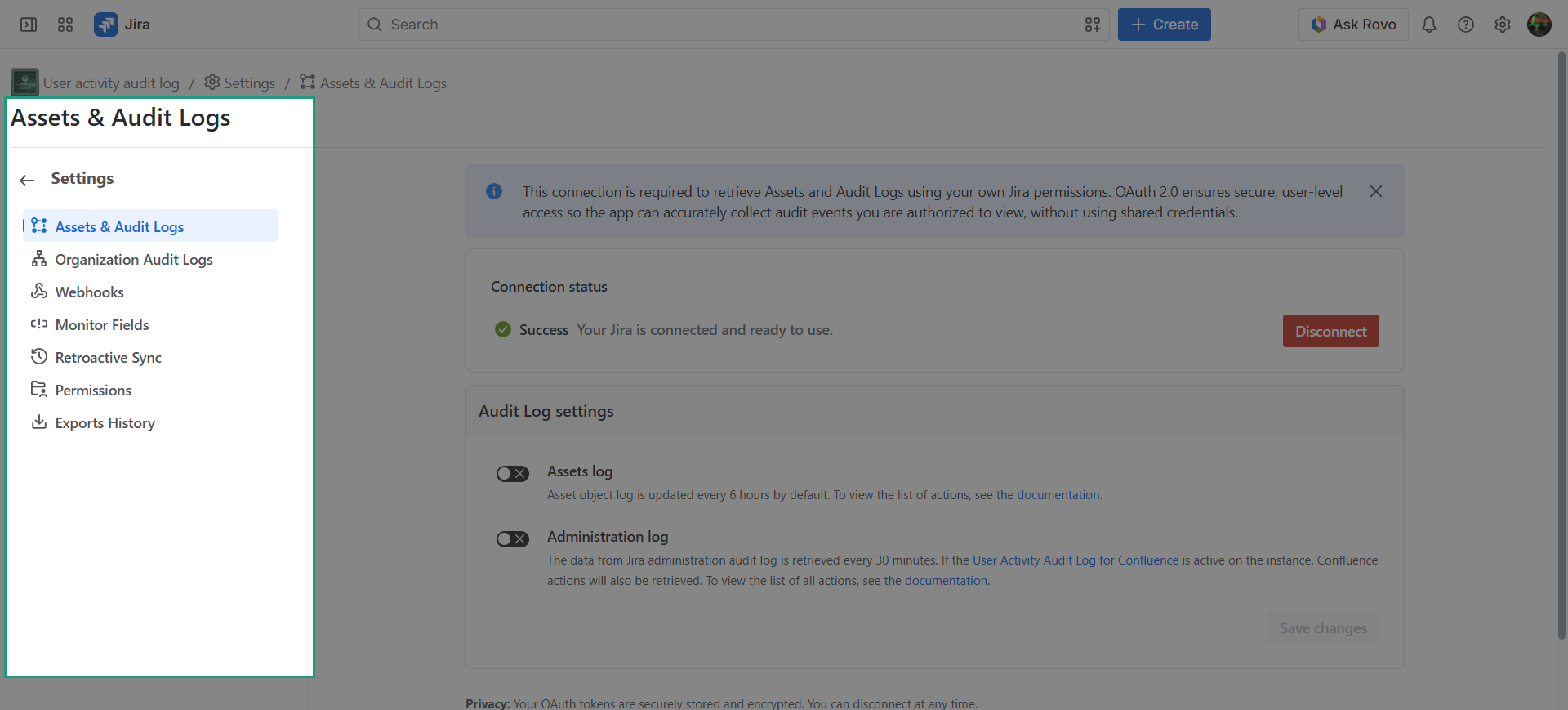Image resolution: width=1568 pixels, height=710 pixels.
Task: Open the Exports History page
Action: 150,422
